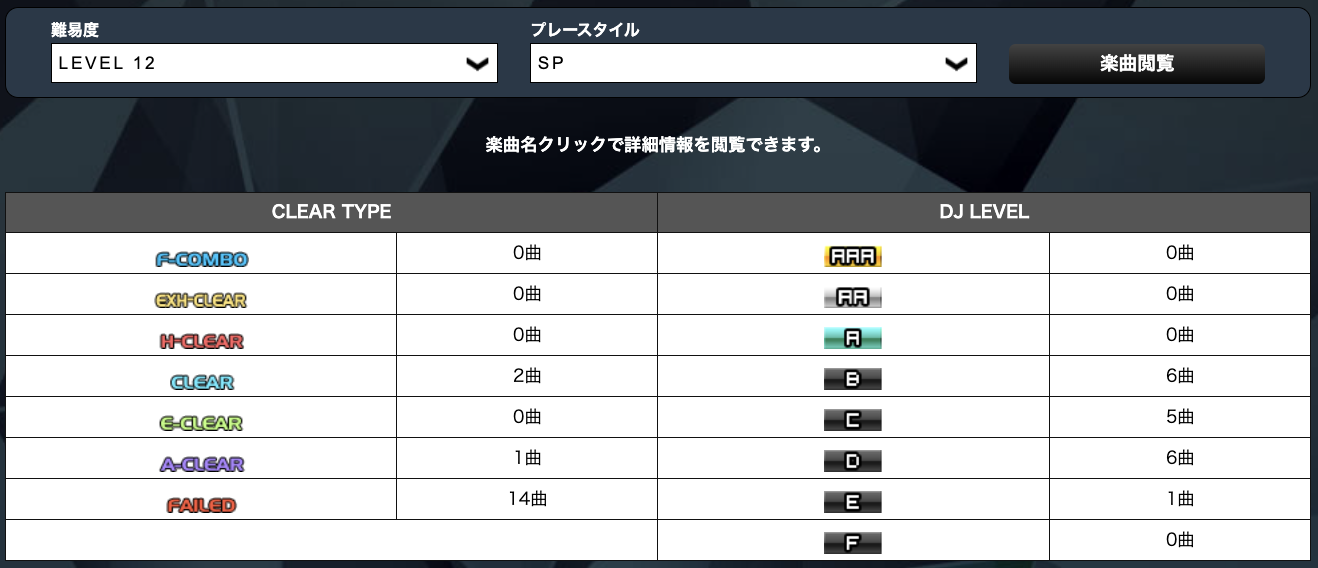The image size is (1318, 568).
Task: Click the 楽曲閲覧 button
Action: pos(1137,64)
